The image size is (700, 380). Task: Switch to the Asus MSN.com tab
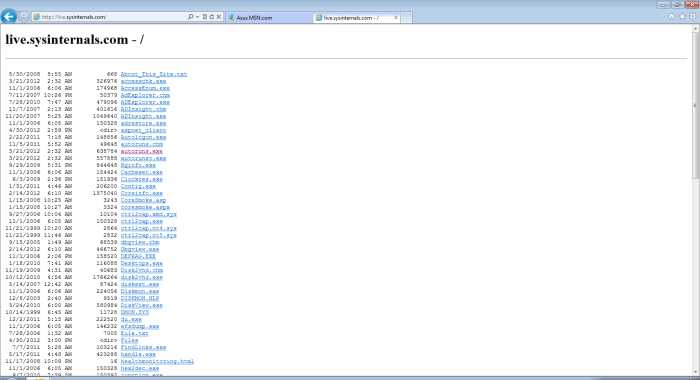click(x=269, y=18)
